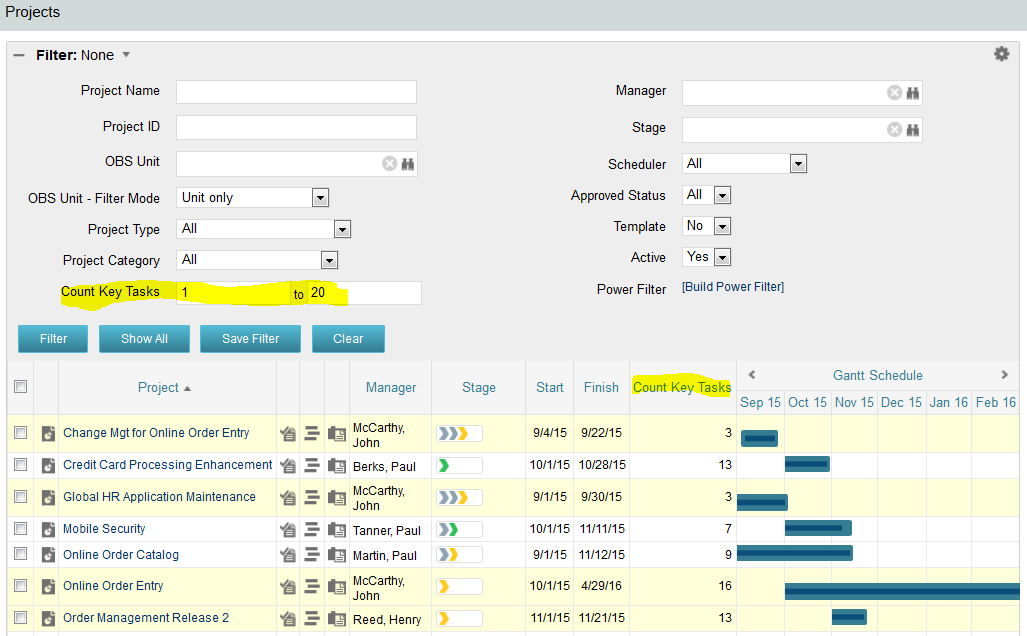Check the Global HR Application Maintenance row
This screenshot has width=1027, height=636.
tap(21, 496)
